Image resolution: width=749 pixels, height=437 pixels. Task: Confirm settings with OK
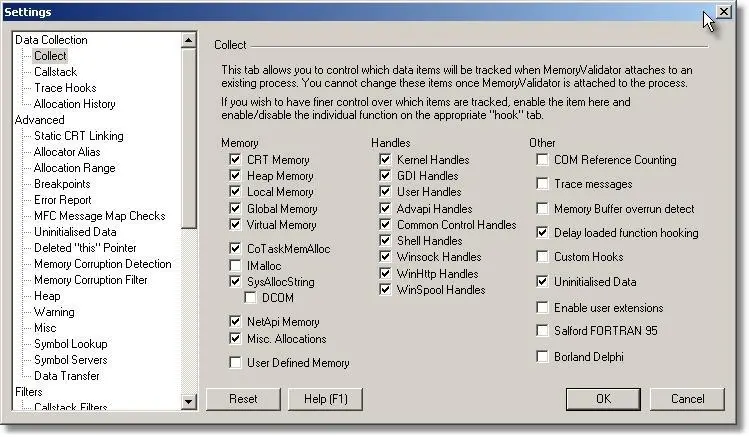[x=603, y=399]
